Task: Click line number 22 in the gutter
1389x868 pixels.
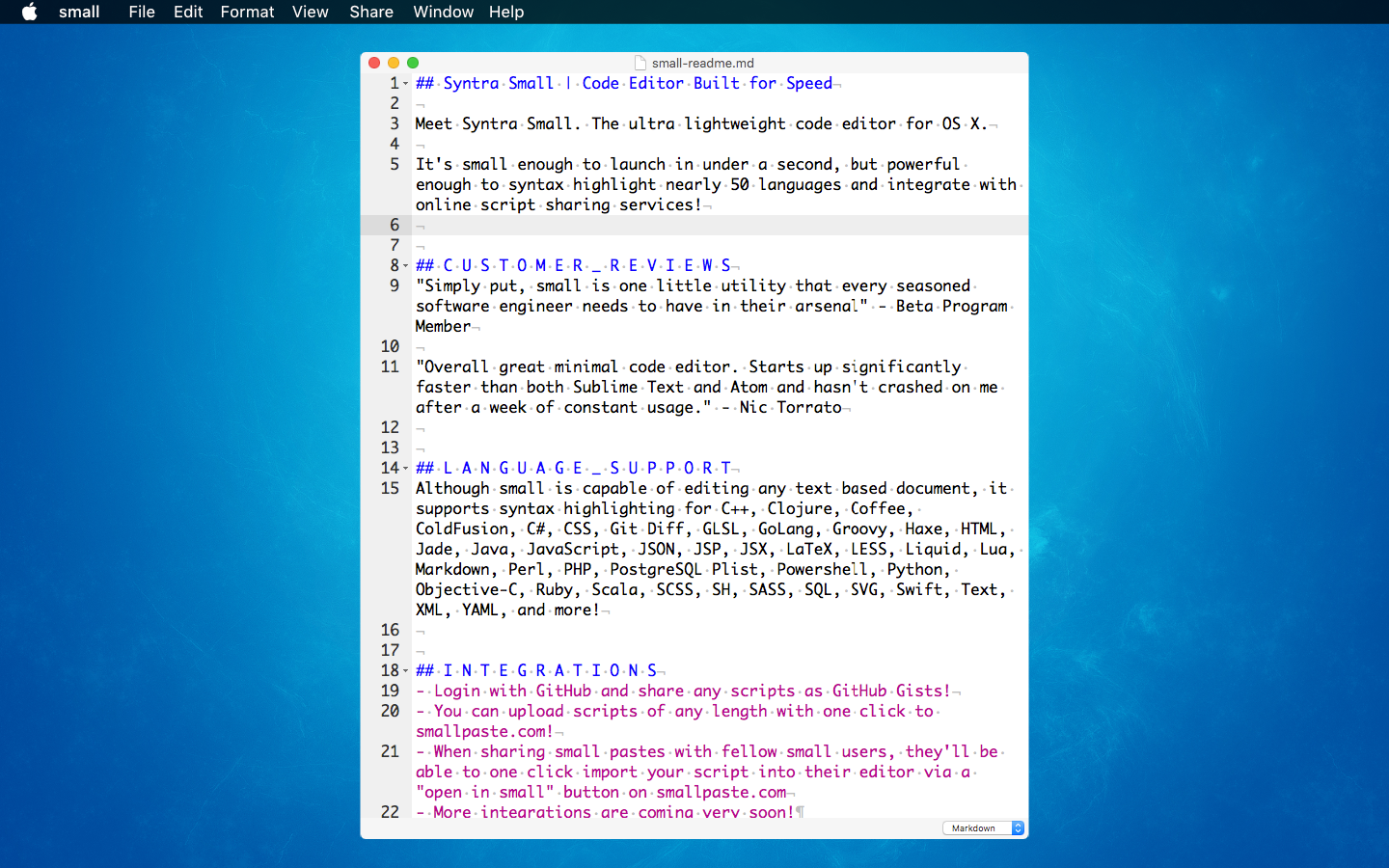Action: [x=390, y=811]
